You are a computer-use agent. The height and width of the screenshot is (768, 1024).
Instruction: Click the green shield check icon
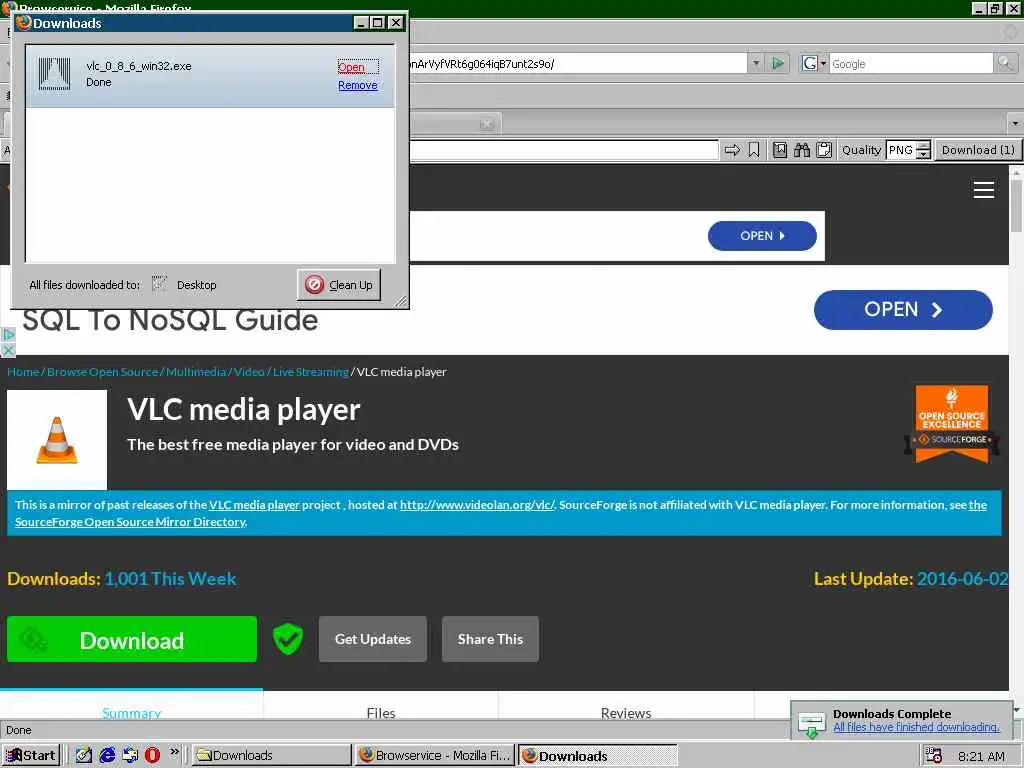point(287,639)
